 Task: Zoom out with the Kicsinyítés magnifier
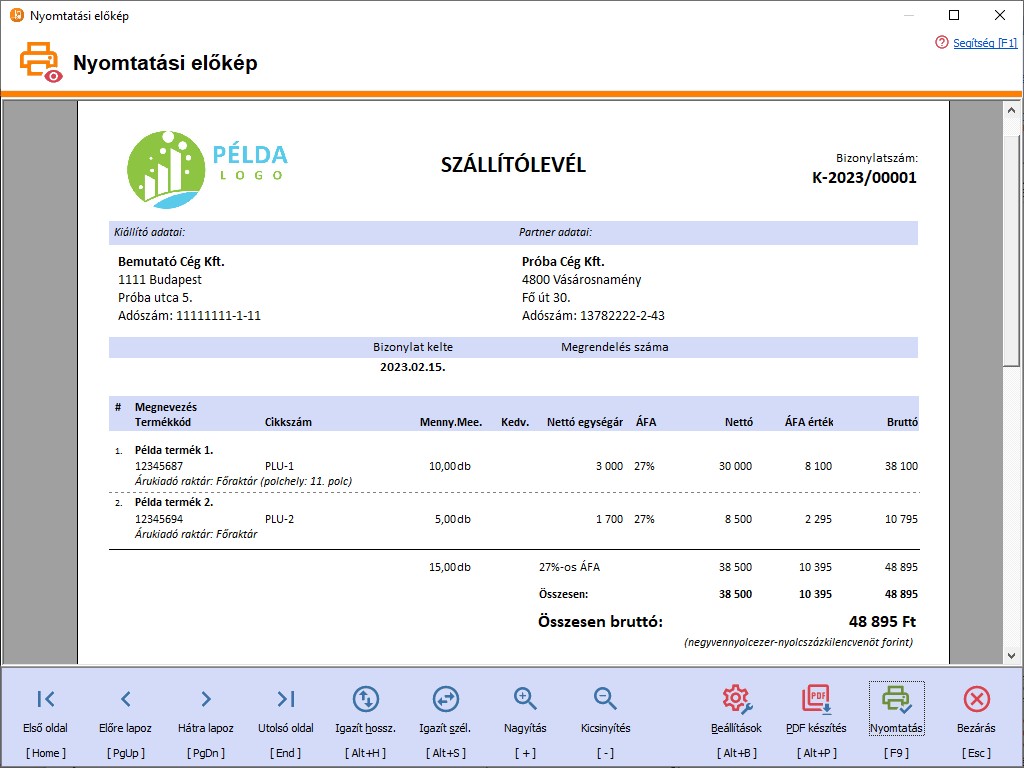604,699
